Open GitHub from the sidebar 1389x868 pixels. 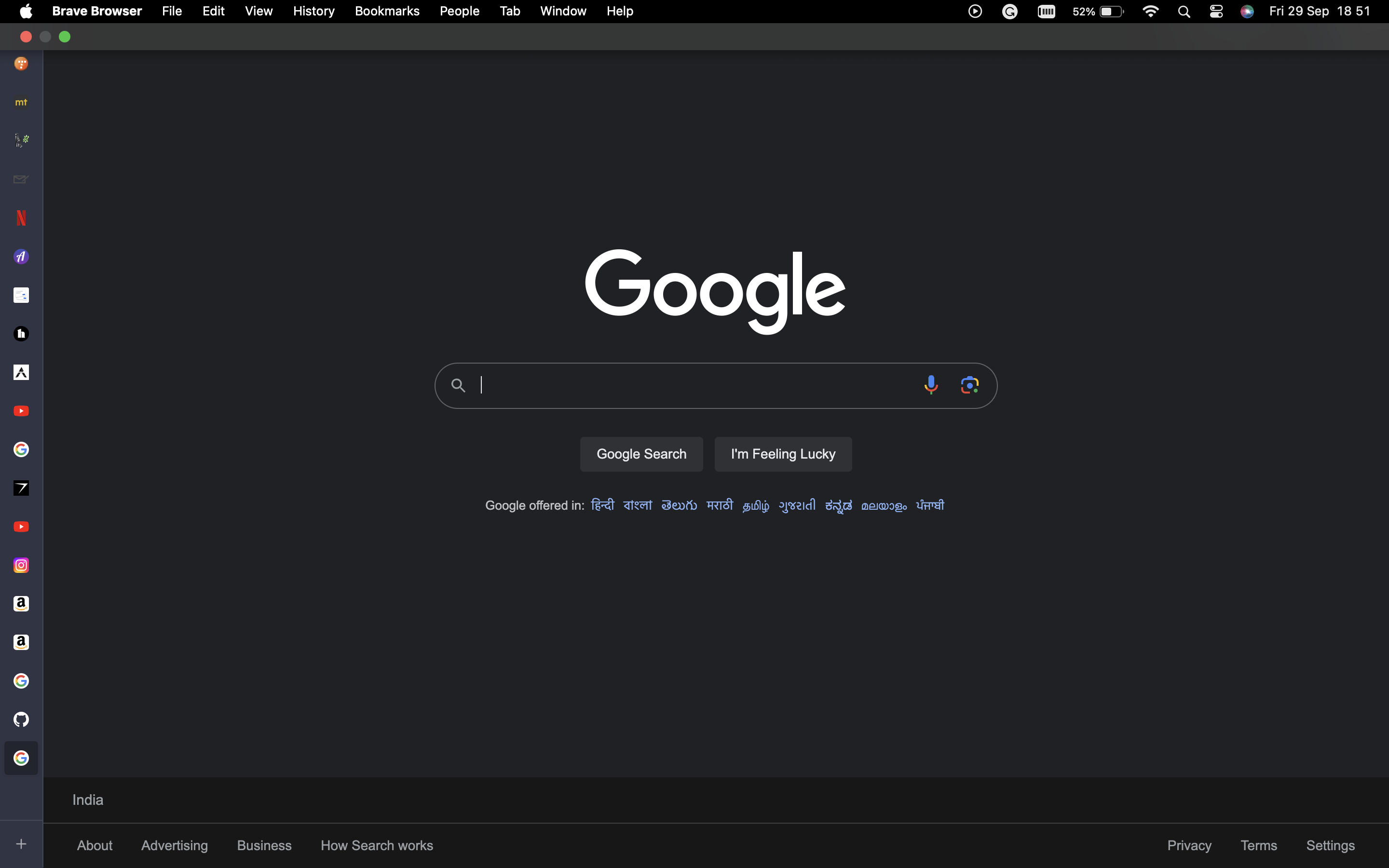[21, 719]
